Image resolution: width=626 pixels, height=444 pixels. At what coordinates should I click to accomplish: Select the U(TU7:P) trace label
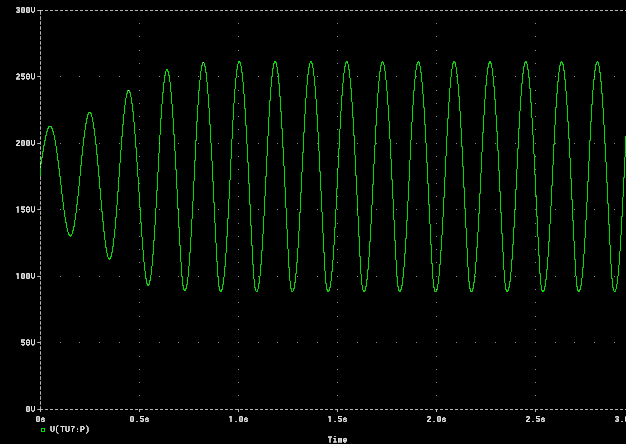click(69, 429)
